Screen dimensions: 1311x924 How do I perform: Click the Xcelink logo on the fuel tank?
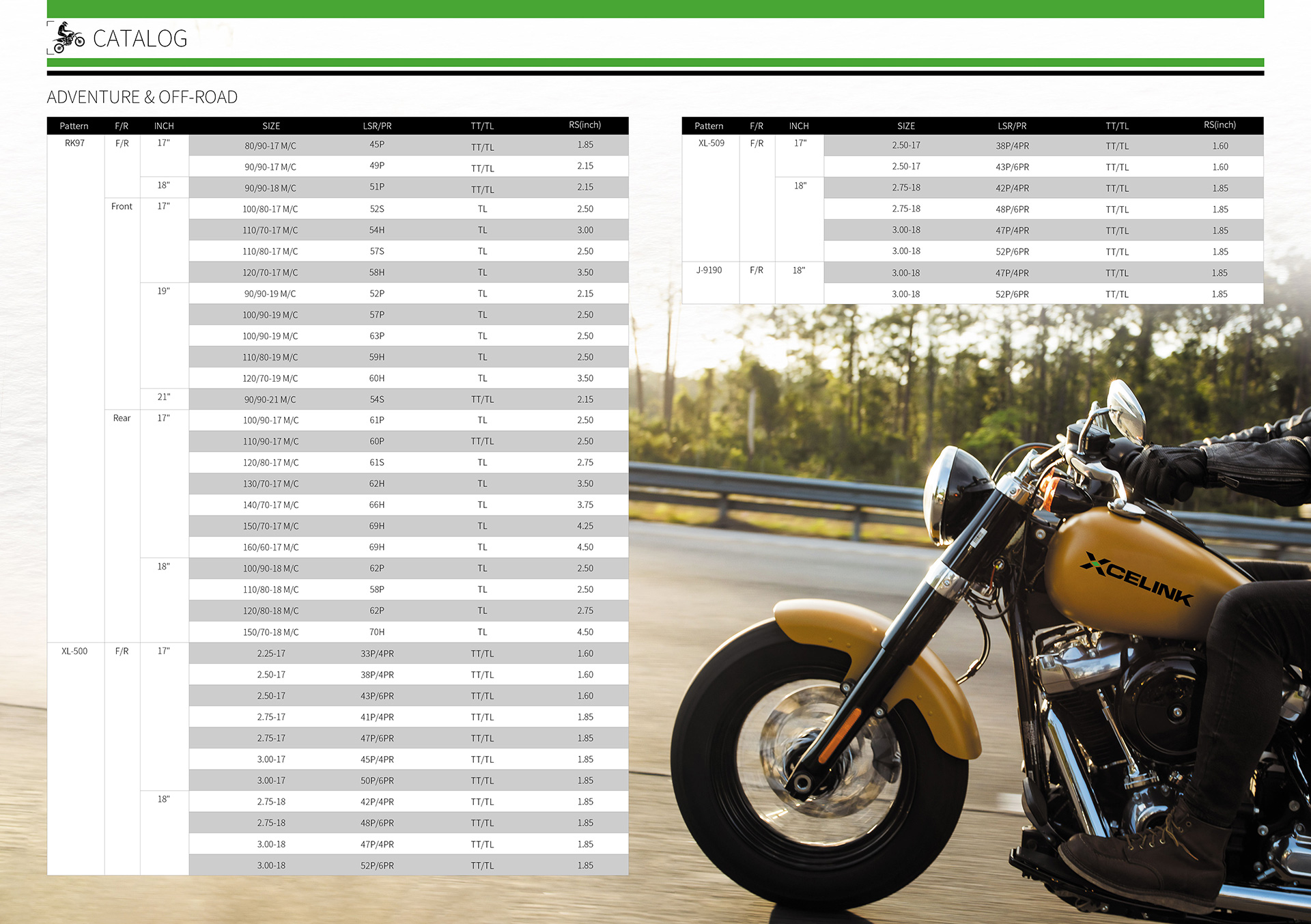(x=1136, y=578)
